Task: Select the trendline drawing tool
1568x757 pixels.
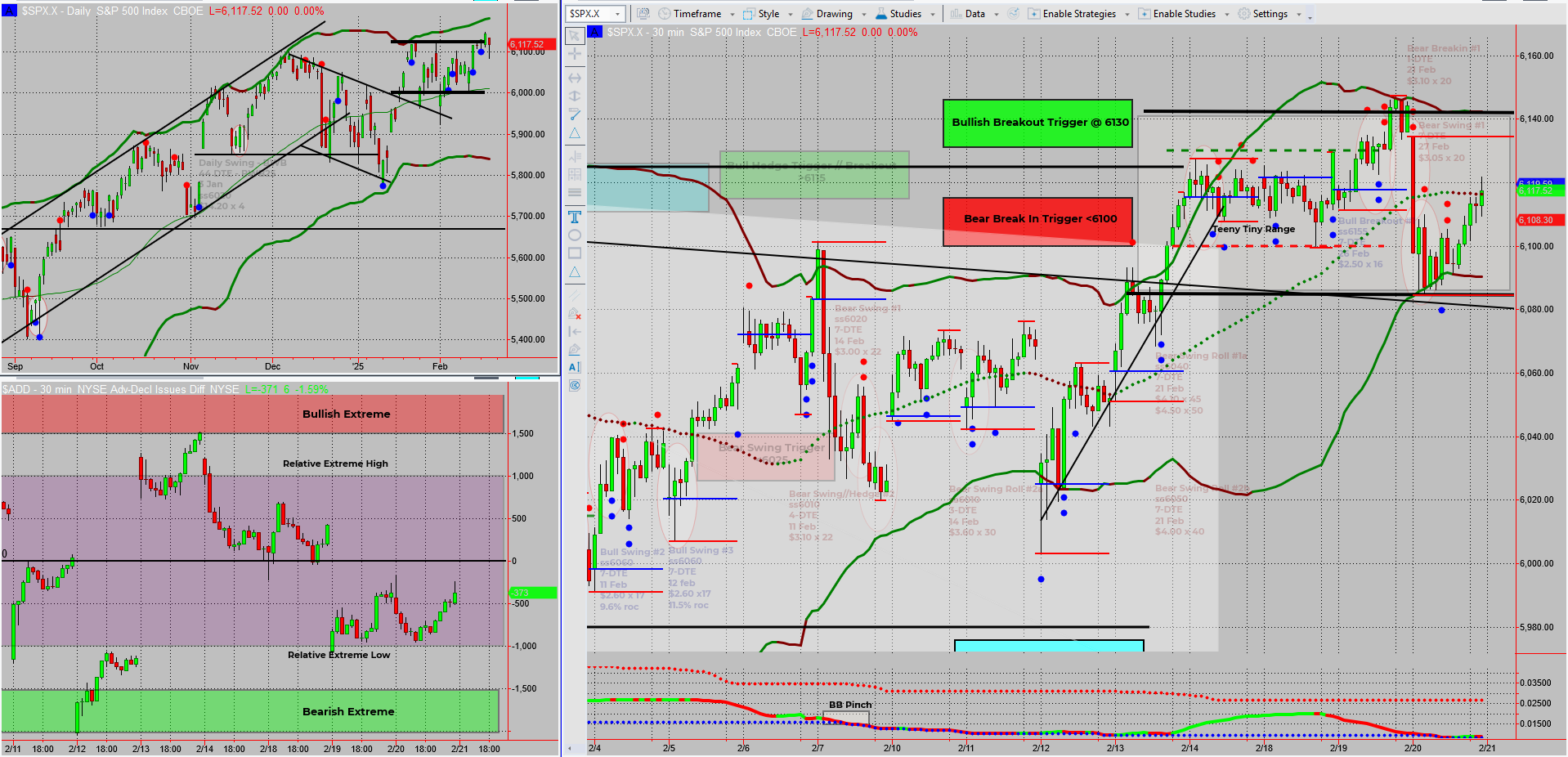Action: point(575,114)
